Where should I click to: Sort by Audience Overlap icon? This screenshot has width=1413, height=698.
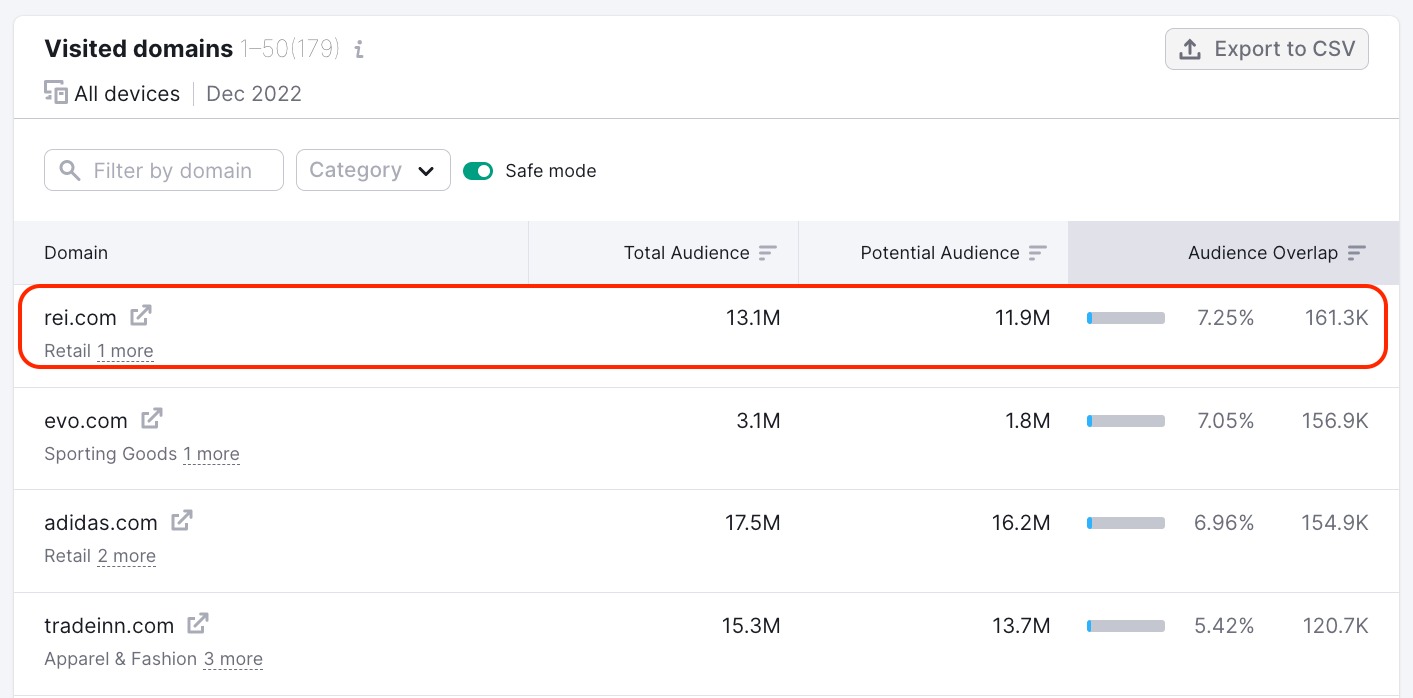(x=1357, y=253)
